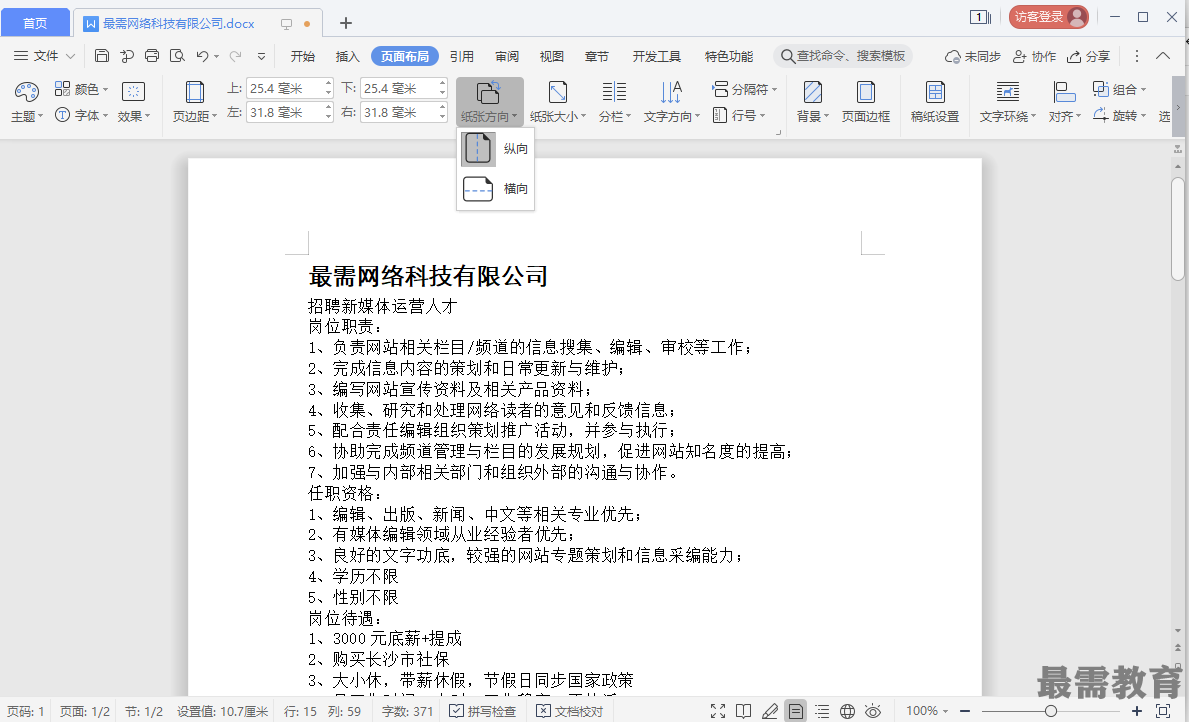Switch to the 审阅 Review tab

point(507,56)
